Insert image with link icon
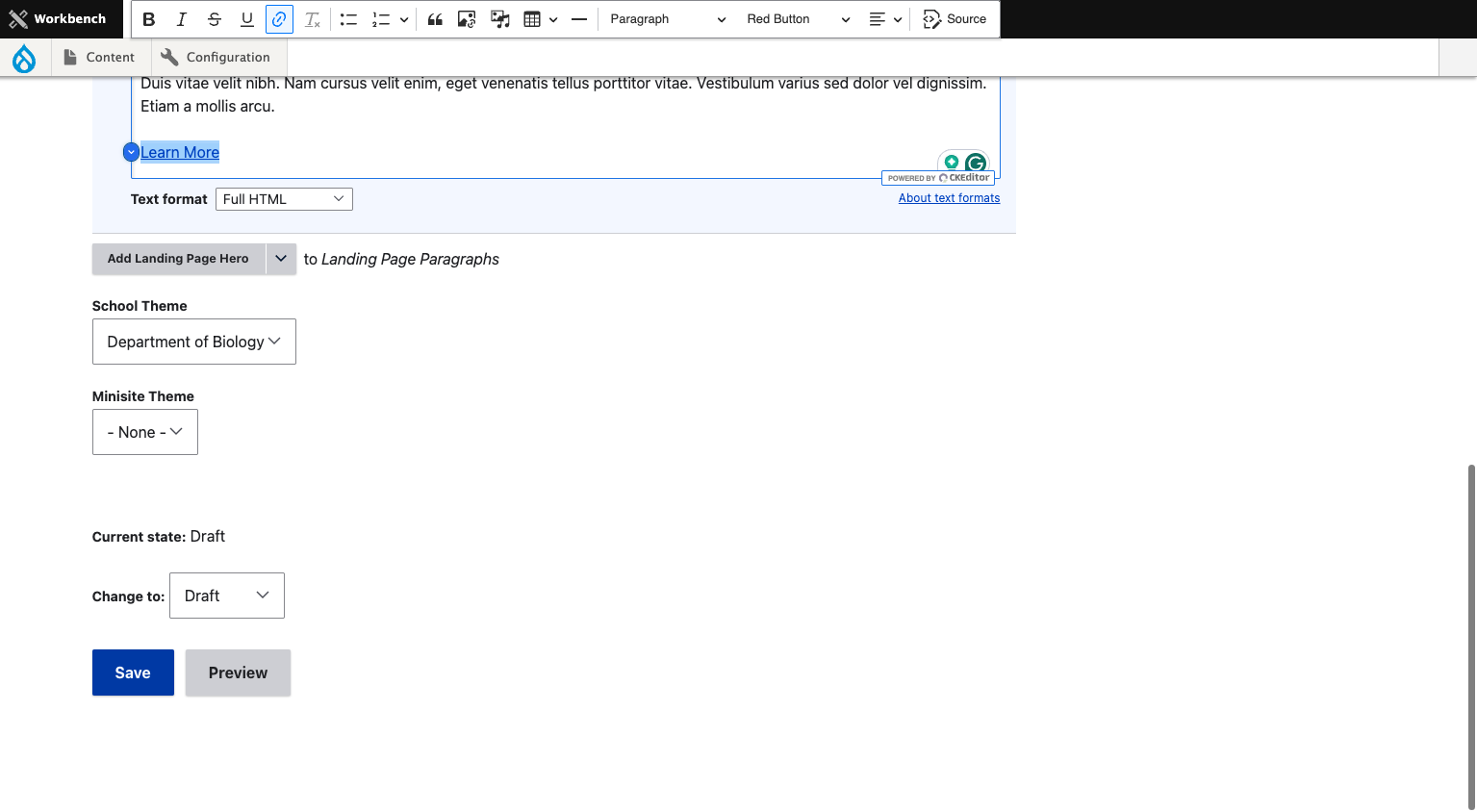1477x812 pixels. pyautogui.click(x=467, y=19)
